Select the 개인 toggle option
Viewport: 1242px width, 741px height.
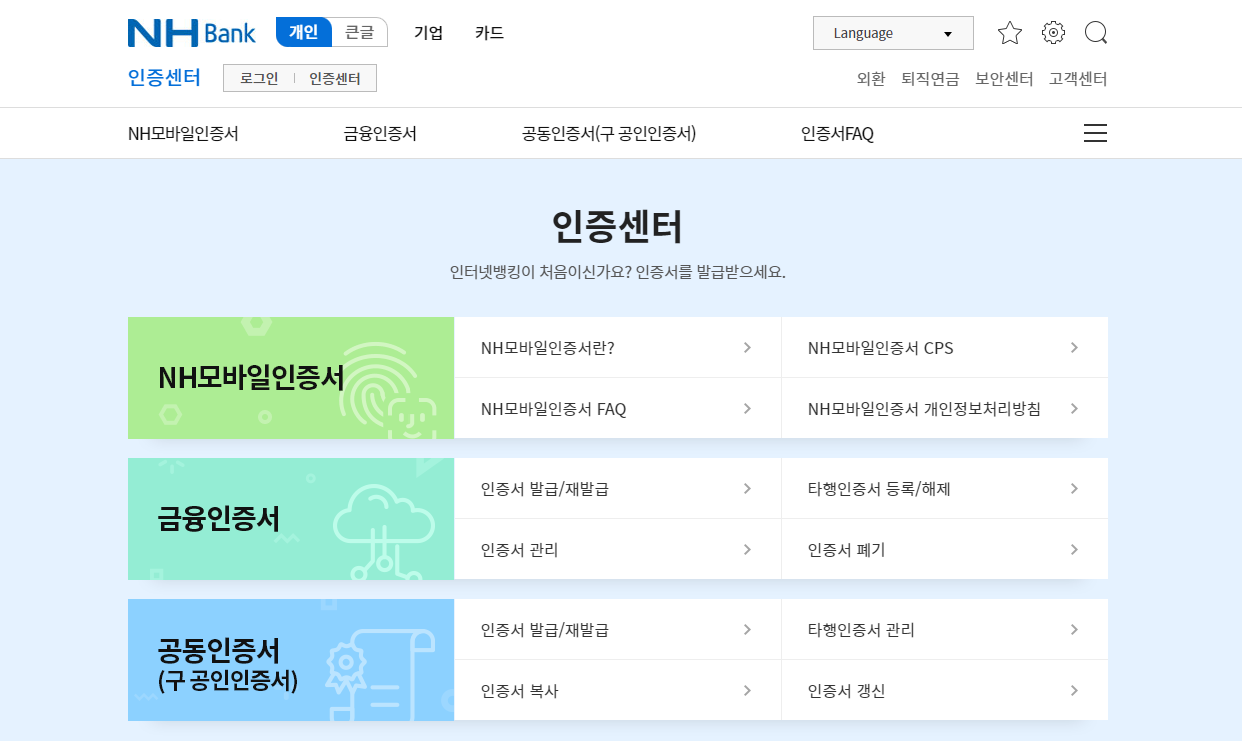pyautogui.click(x=304, y=32)
